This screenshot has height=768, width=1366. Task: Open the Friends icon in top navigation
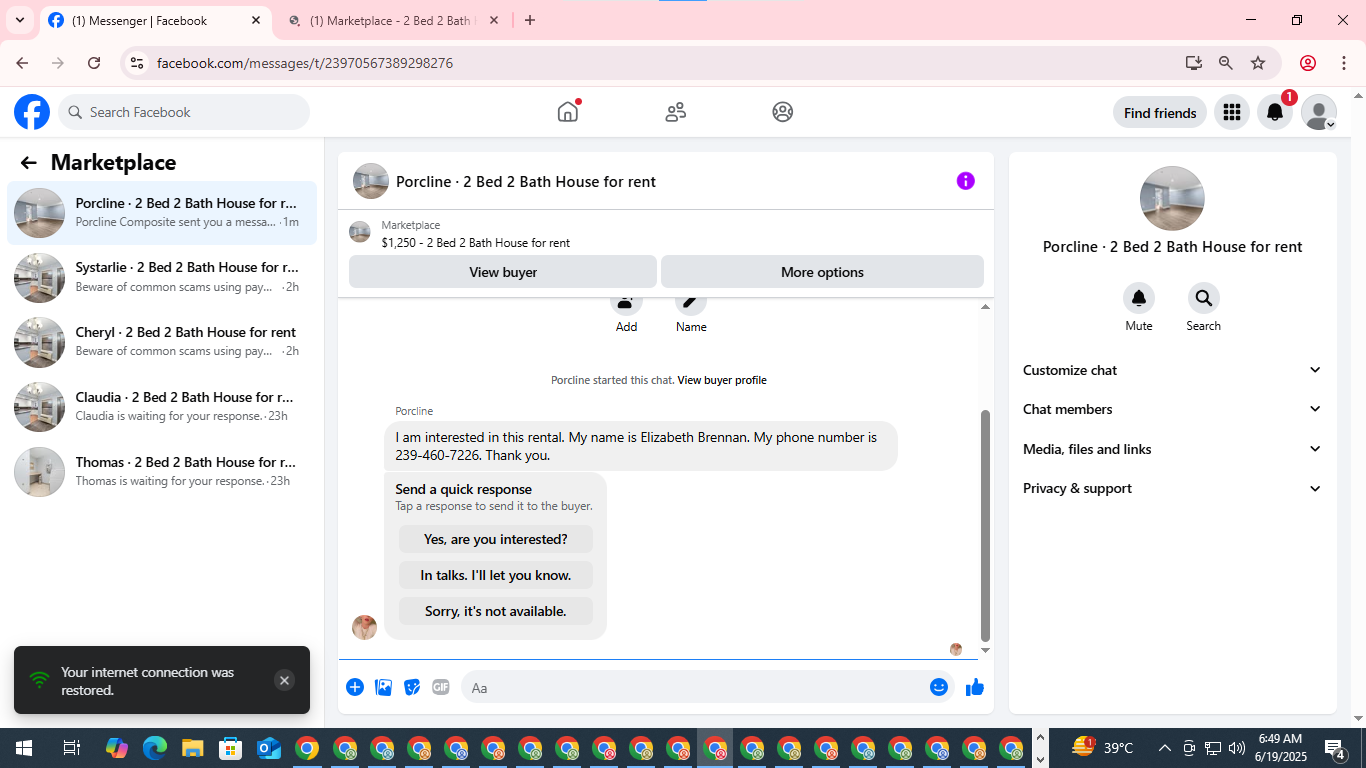(x=676, y=112)
